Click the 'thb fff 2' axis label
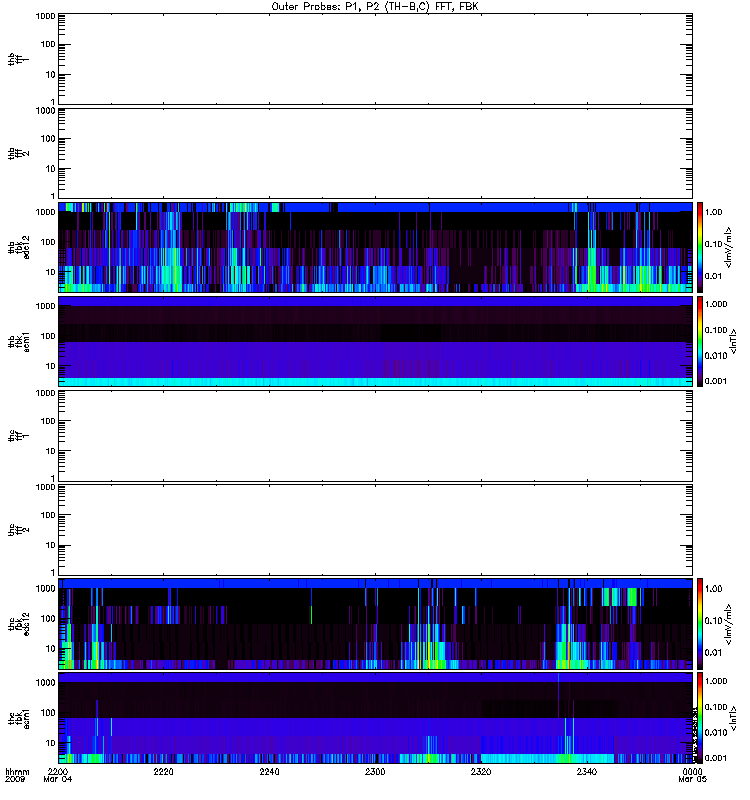 (x=19, y=153)
